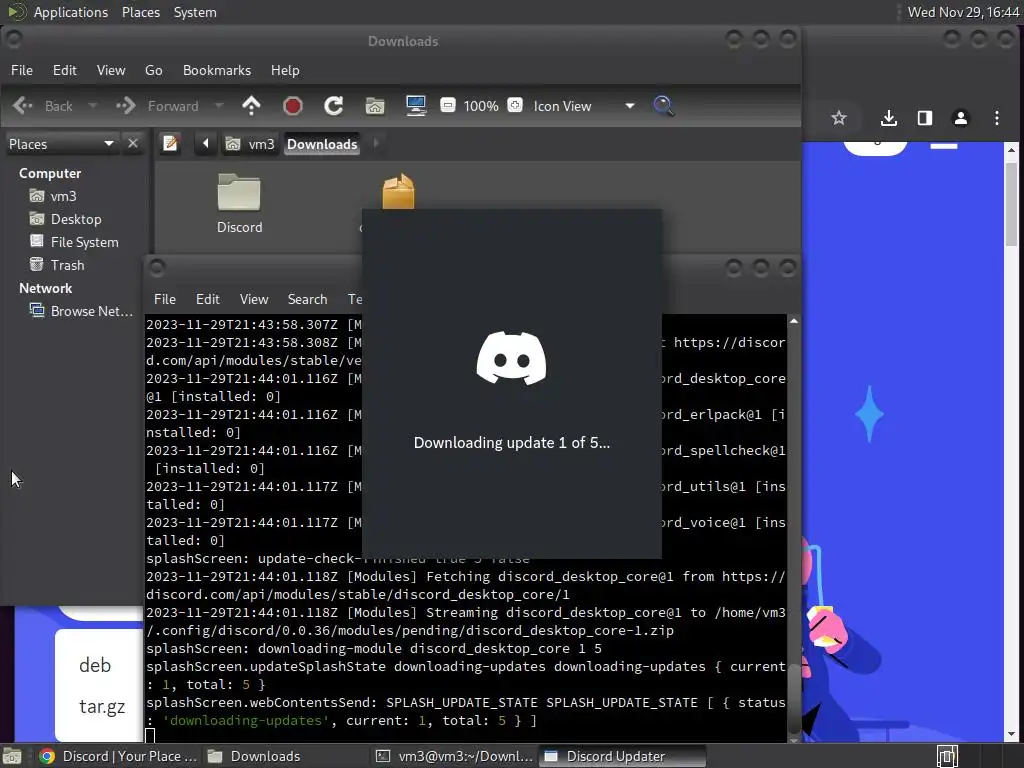Open the Edit menu in Downloads window
The image size is (1024, 768).
[x=65, y=70]
